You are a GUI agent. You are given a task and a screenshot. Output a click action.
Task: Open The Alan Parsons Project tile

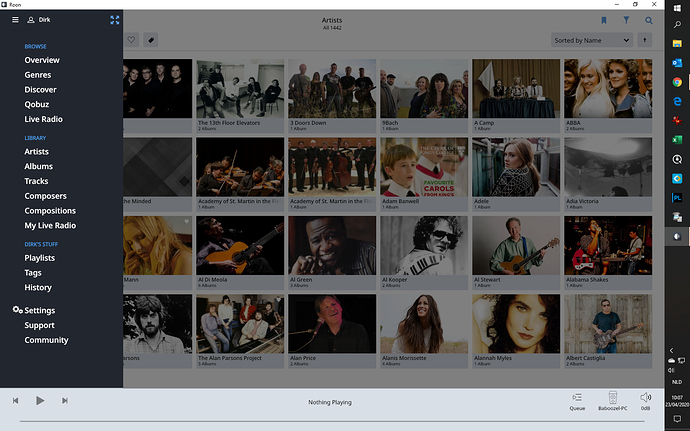[240, 331]
